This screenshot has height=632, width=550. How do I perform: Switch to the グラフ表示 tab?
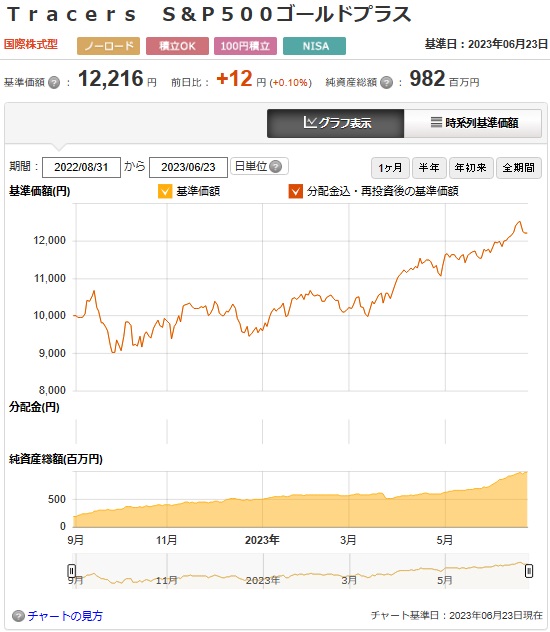point(335,123)
